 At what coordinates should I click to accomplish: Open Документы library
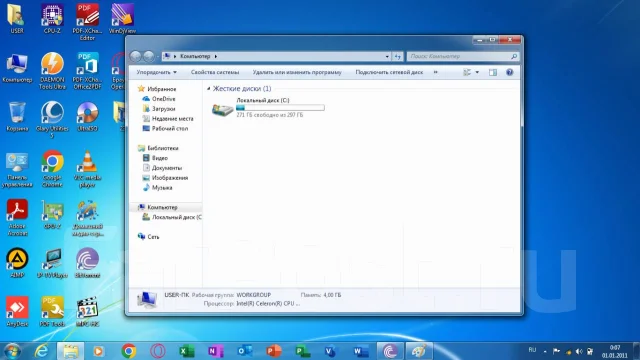(167, 168)
